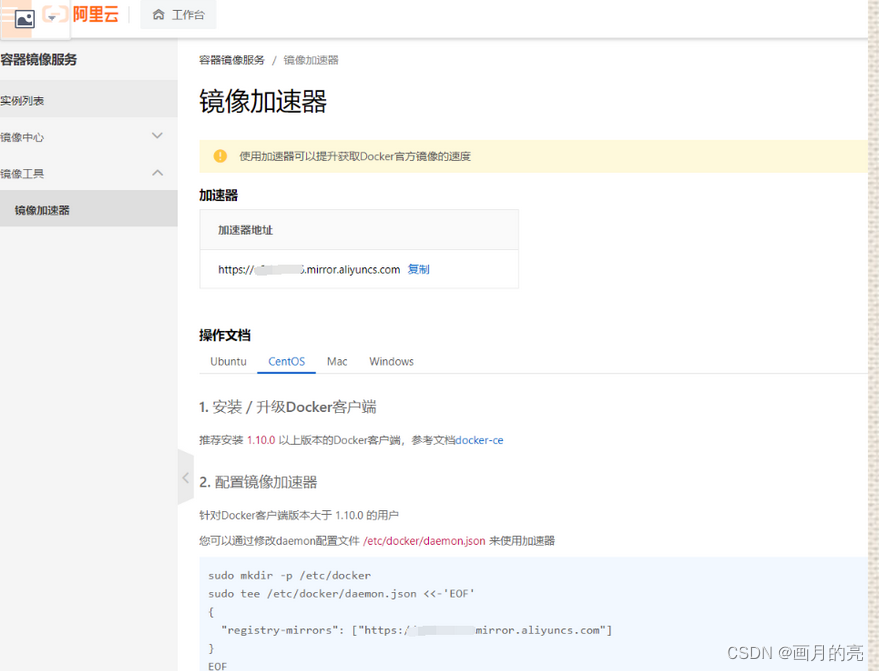Click the 'sudo mkdir -p /etc/docker' code line
Screen dimensions: 879x671
pos(289,575)
